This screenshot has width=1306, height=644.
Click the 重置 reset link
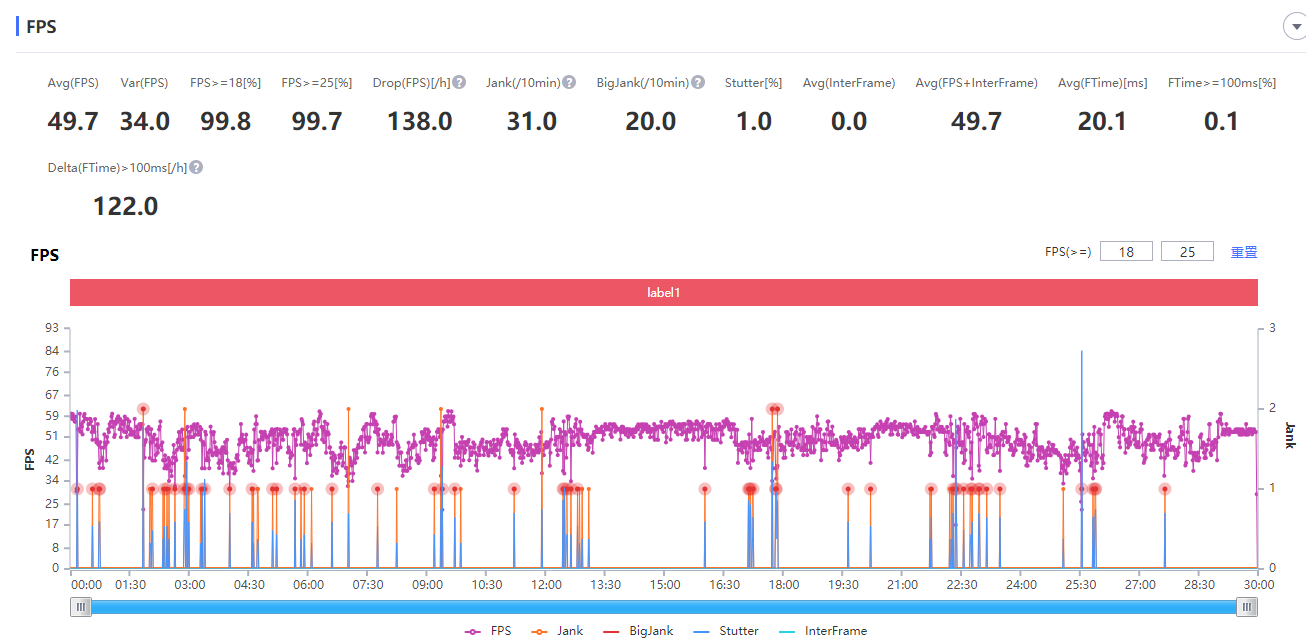pyautogui.click(x=1243, y=252)
